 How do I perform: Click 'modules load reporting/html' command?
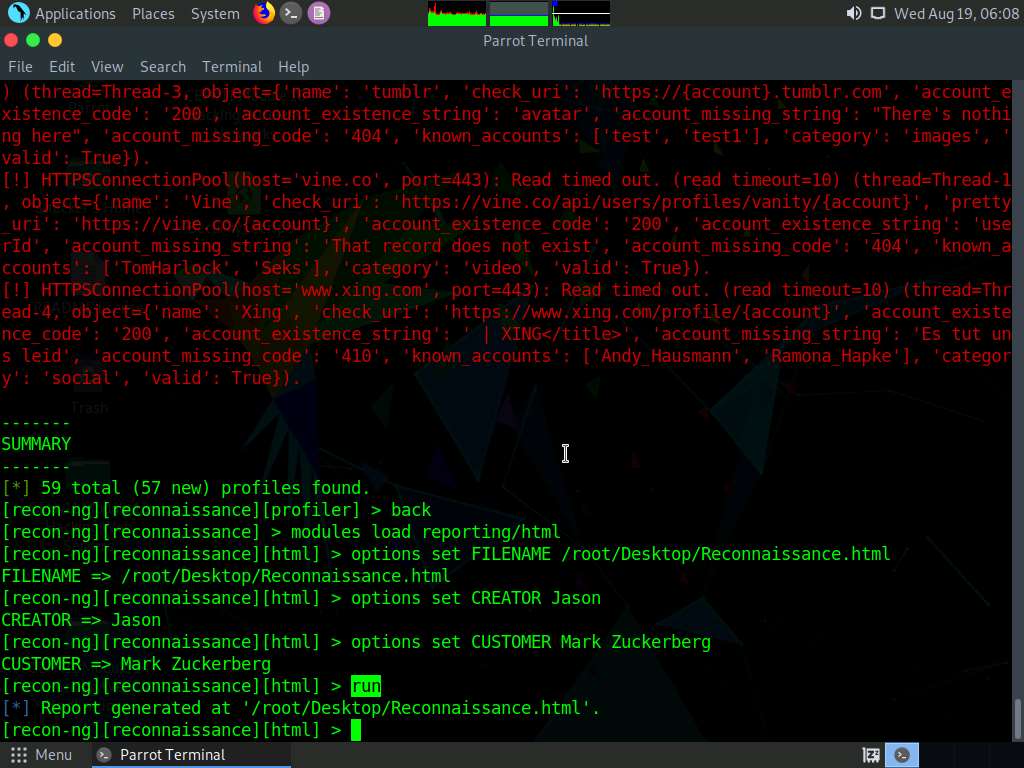coord(425,532)
